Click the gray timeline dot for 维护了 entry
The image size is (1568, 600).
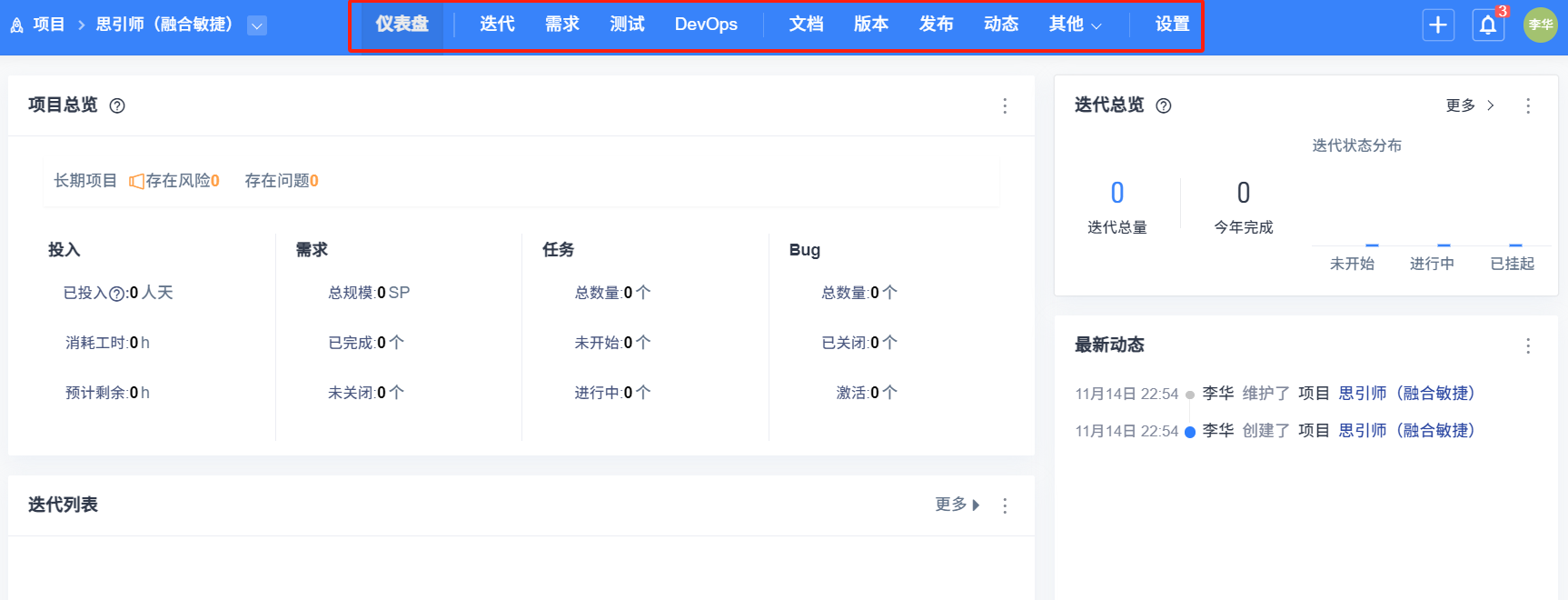[x=1190, y=395]
